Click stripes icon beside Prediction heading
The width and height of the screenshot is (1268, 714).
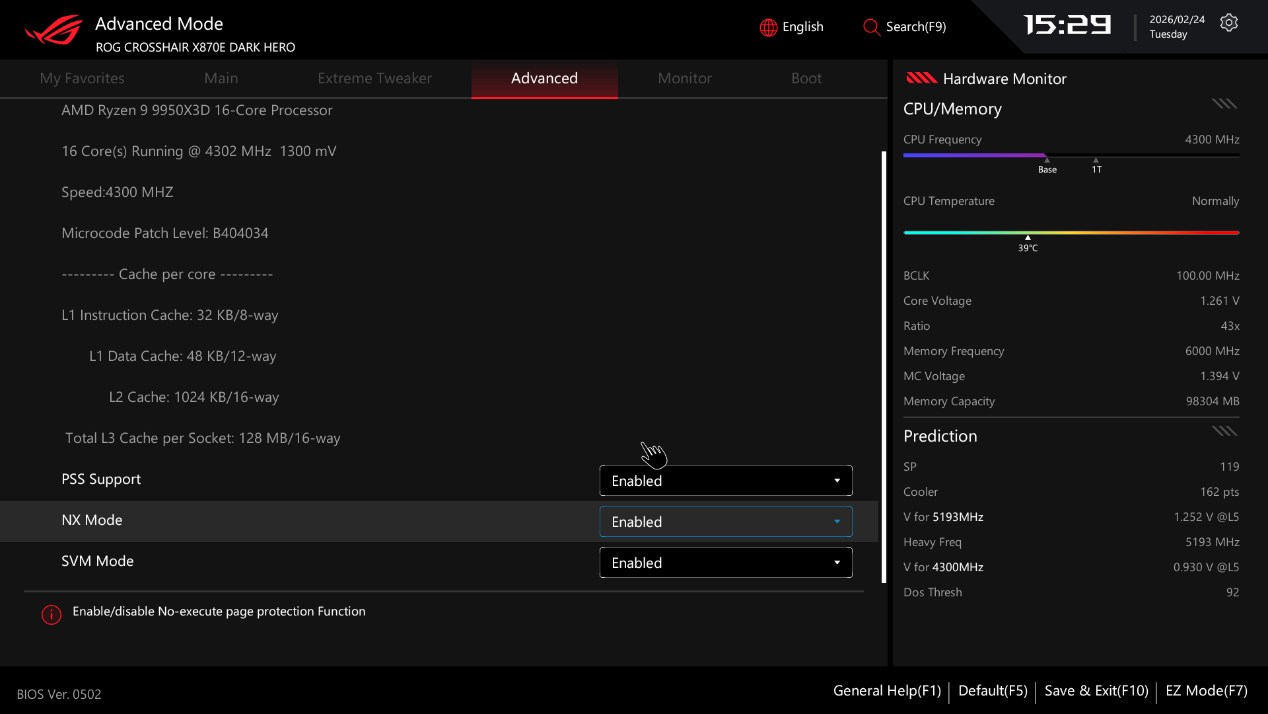pos(1224,431)
